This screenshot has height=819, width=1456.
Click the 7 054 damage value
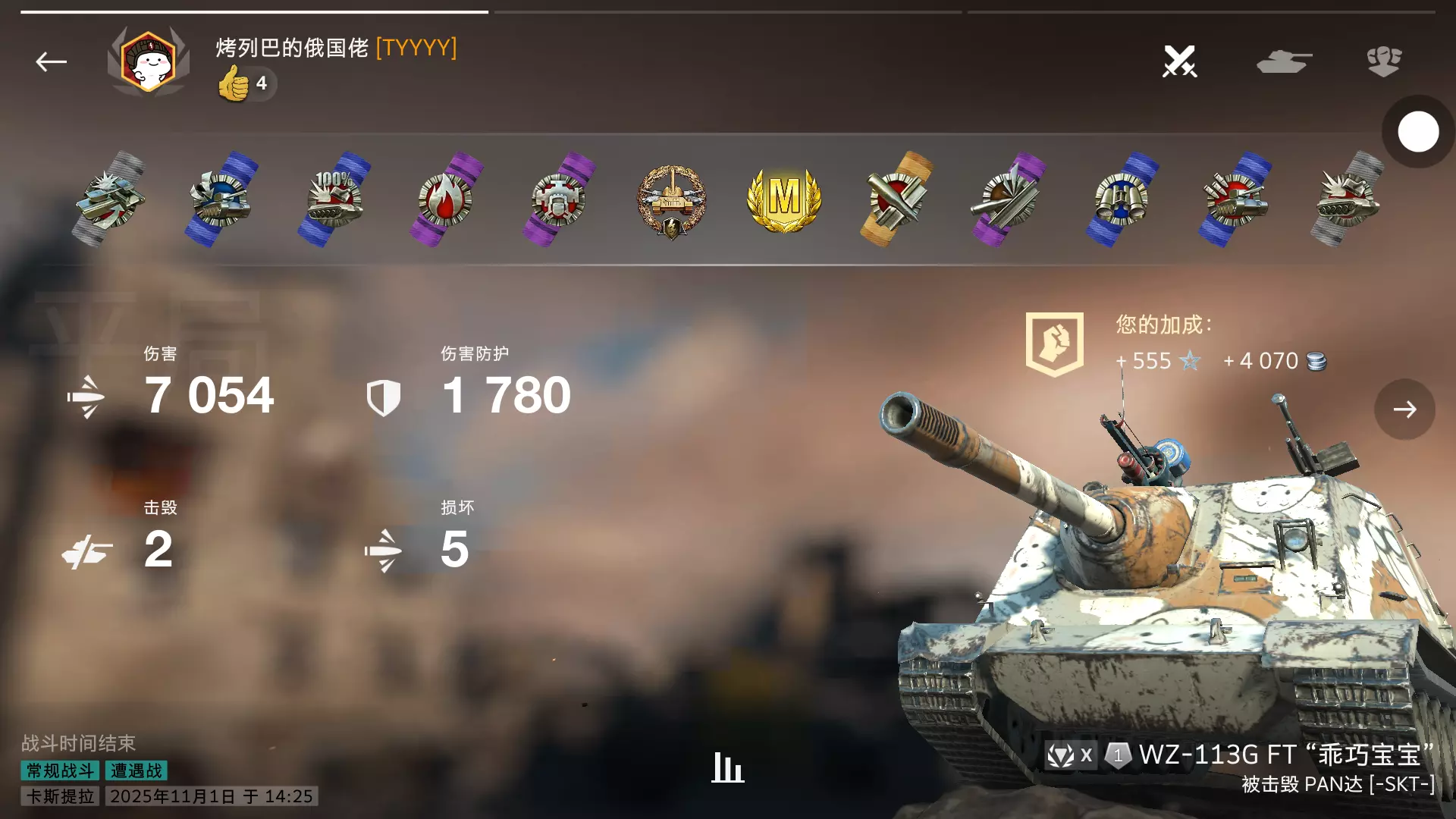click(209, 395)
